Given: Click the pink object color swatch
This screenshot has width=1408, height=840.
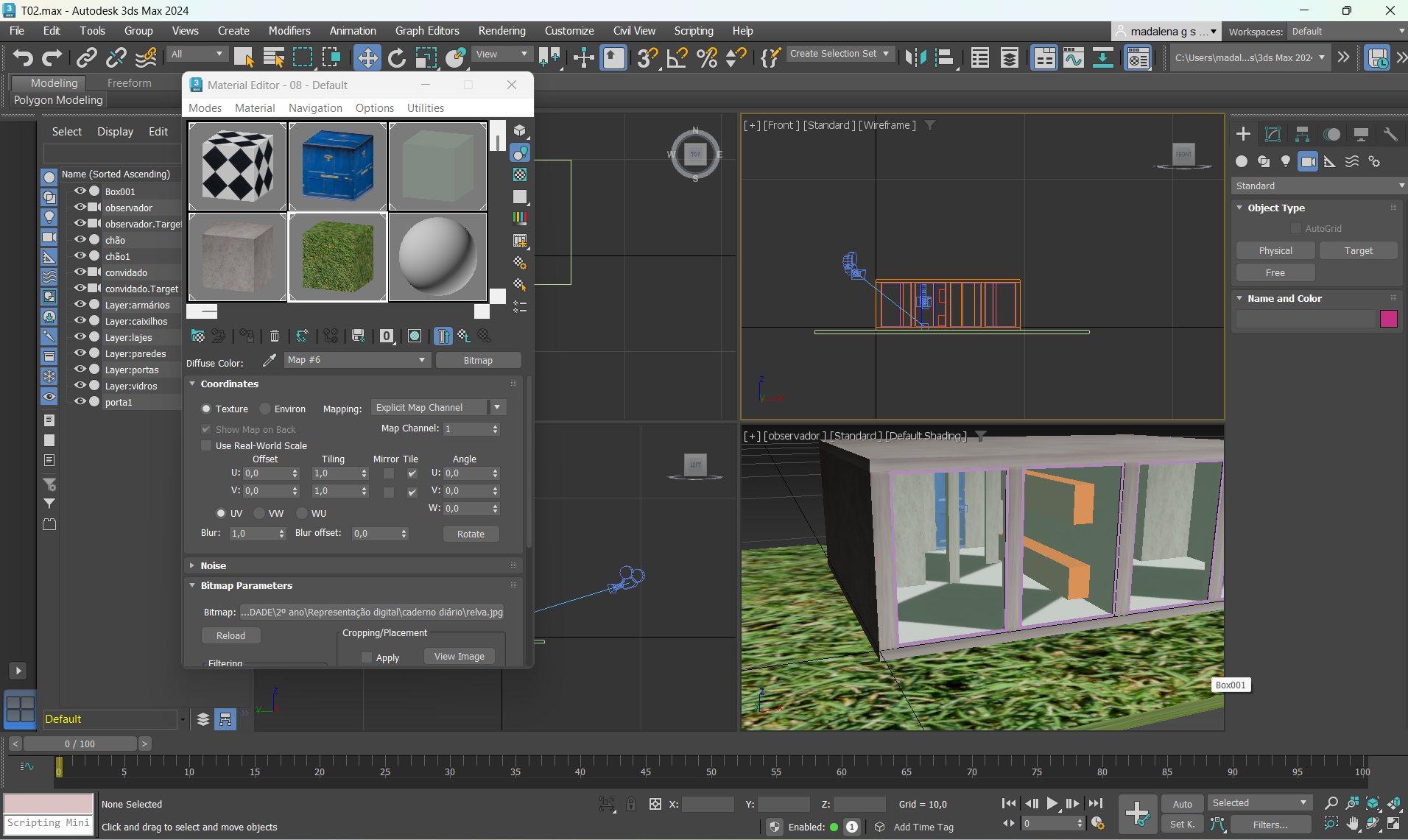Looking at the screenshot, I should point(1388,319).
